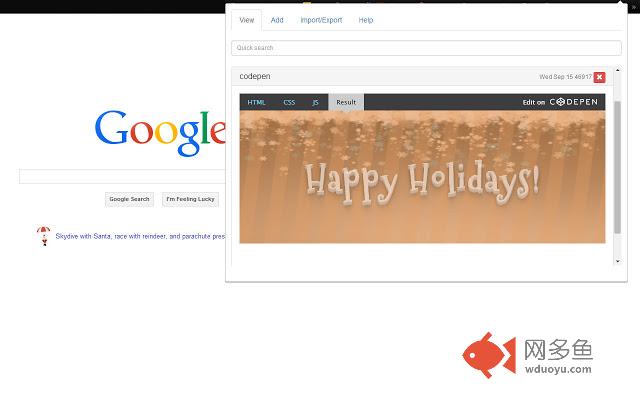640x400 pixels.
Task: Click the scroll down arrow in the popup
Action: pyautogui.click(x=618, y=261)
